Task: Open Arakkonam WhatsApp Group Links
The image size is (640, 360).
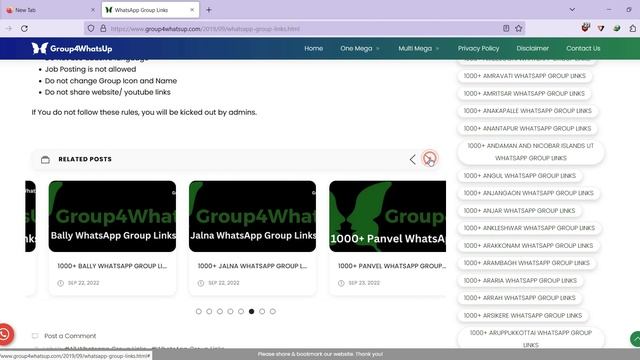Action: tap(528, 246)
